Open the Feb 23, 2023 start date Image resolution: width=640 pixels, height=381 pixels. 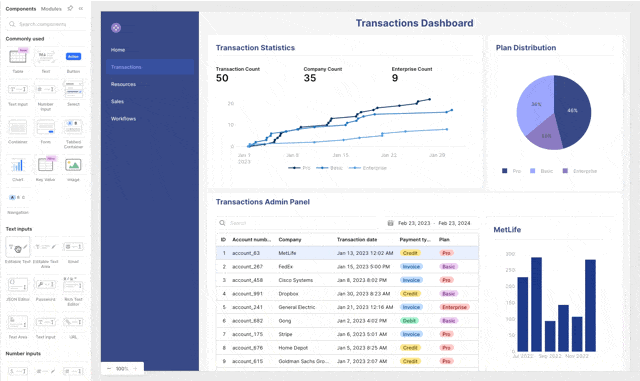click(414, 223)
